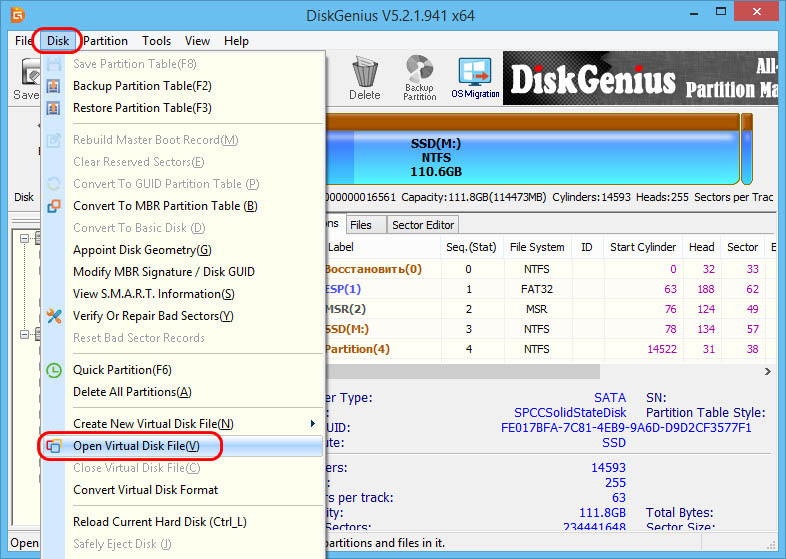786x559 pixels.
Task: Minimize the DiskGenius window
Action: 694,13
